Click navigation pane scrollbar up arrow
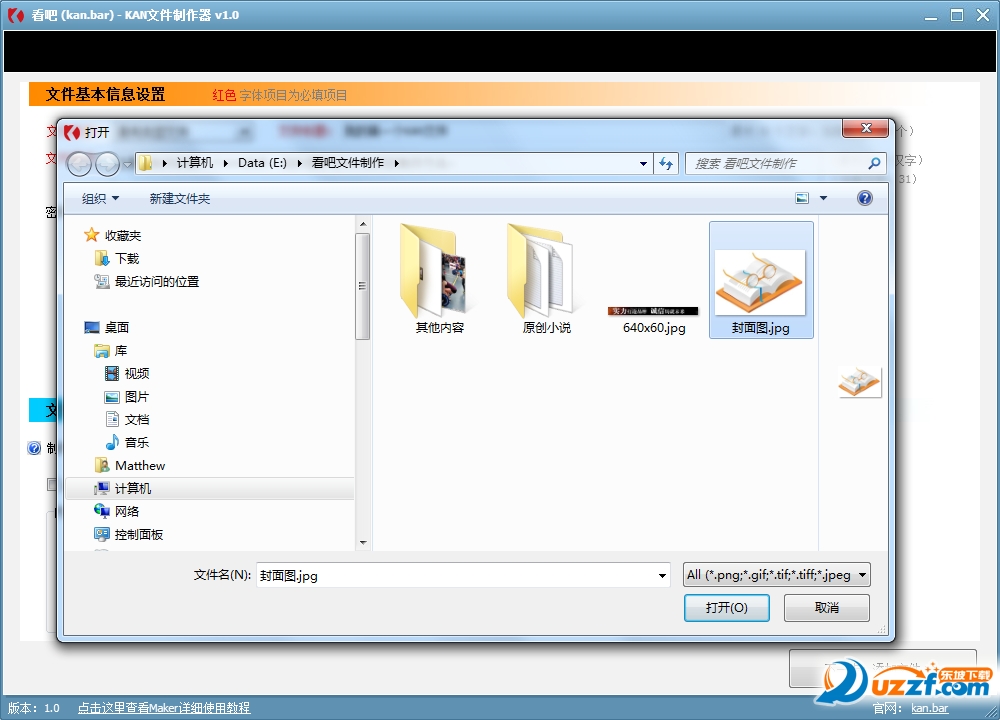The image size is (1000, 720). pyautogui.click(x=363, y=224)
